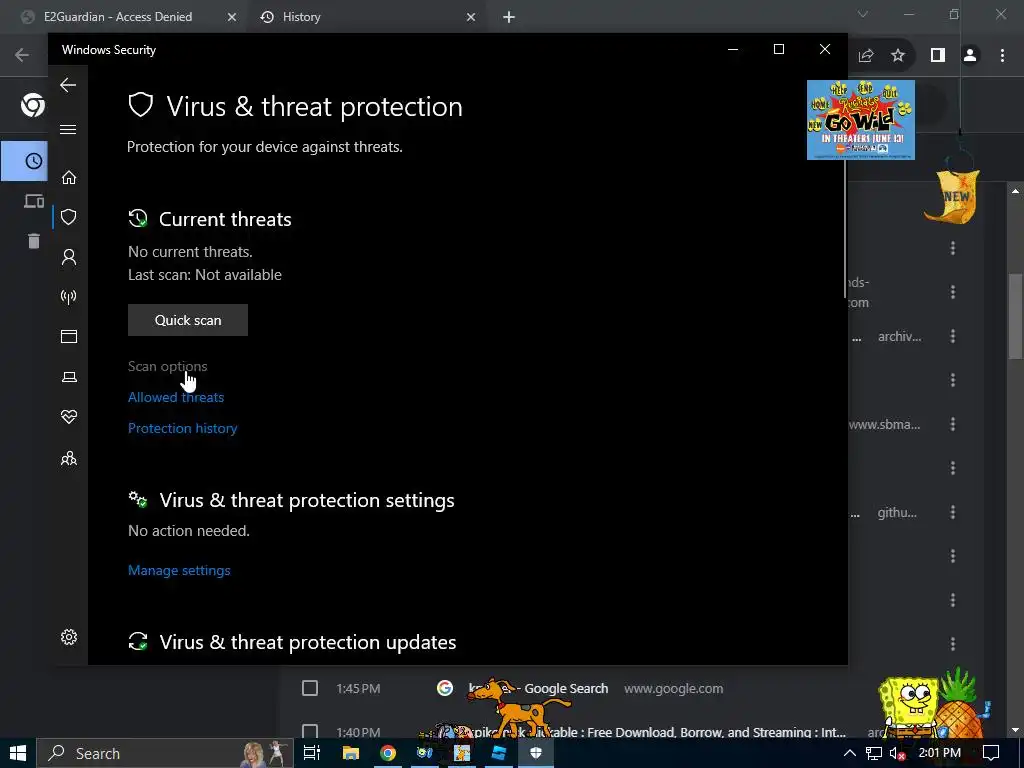1024x768 pixels.
Task: Open more actions for the githu... entry
Action: (953, 512)
